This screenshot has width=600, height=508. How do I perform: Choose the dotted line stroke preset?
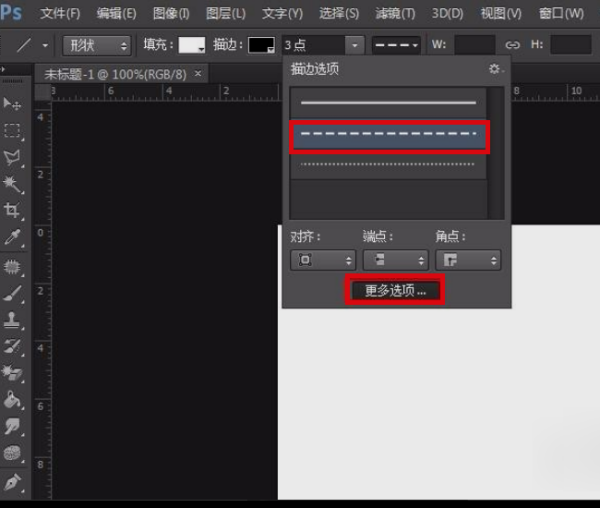click(388, 165)
